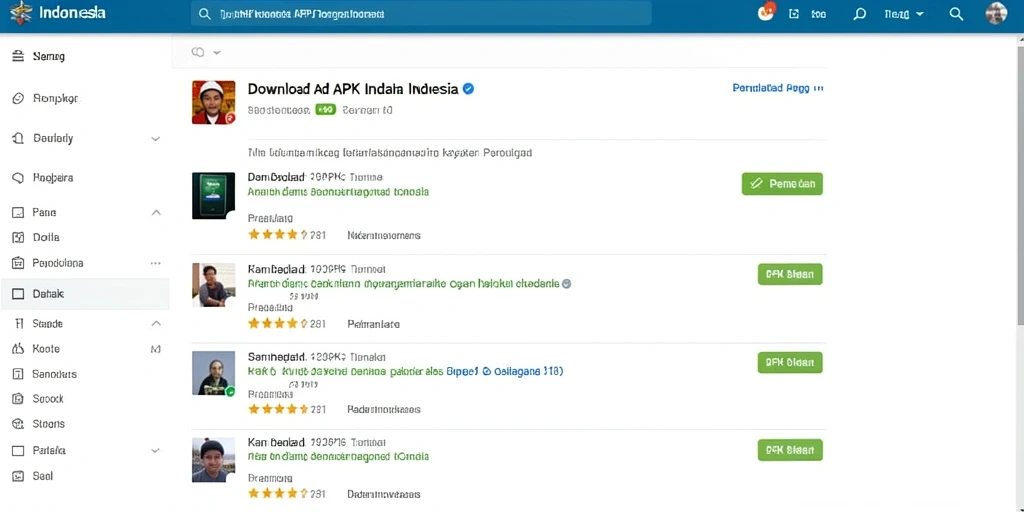The image size is (1024, 512).
Task: Collapse the Pane sidebar section
Action: point(155,212)
